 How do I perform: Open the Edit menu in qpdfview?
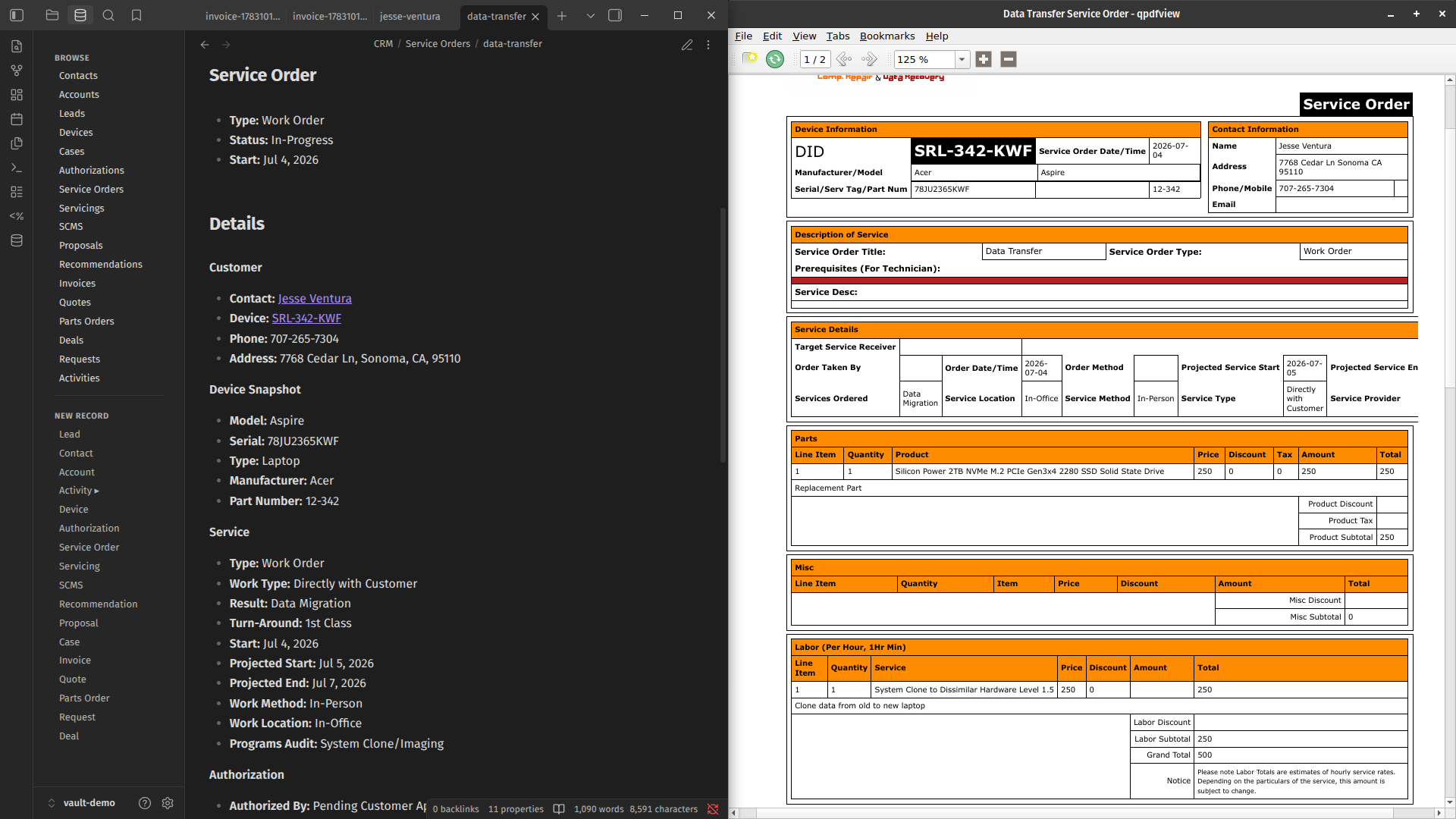[x=772, y=36]
